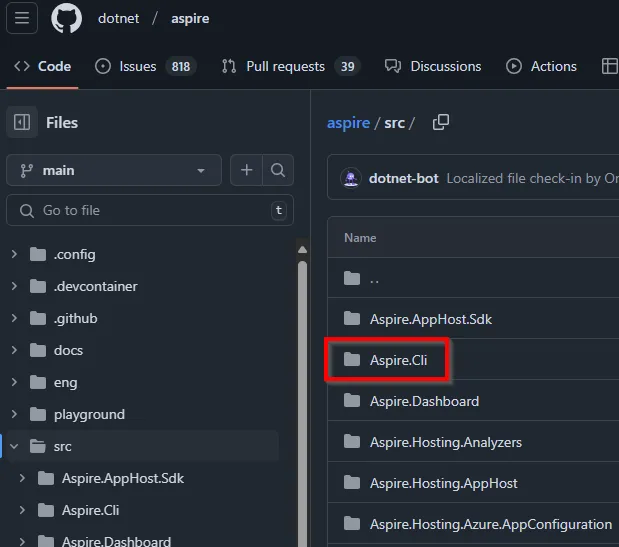
Task: Open the hamburger navigation menu
Action: tap(22, 18)
